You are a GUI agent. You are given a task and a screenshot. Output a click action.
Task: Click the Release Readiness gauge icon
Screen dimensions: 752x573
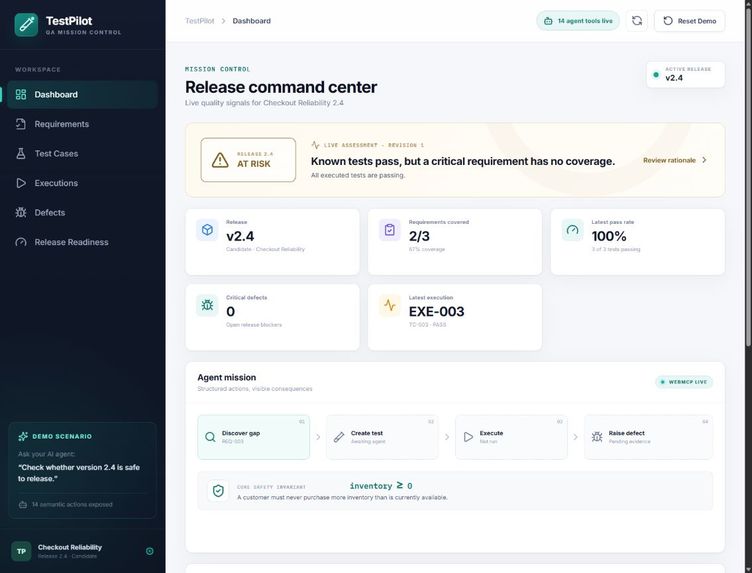[21, 242]
